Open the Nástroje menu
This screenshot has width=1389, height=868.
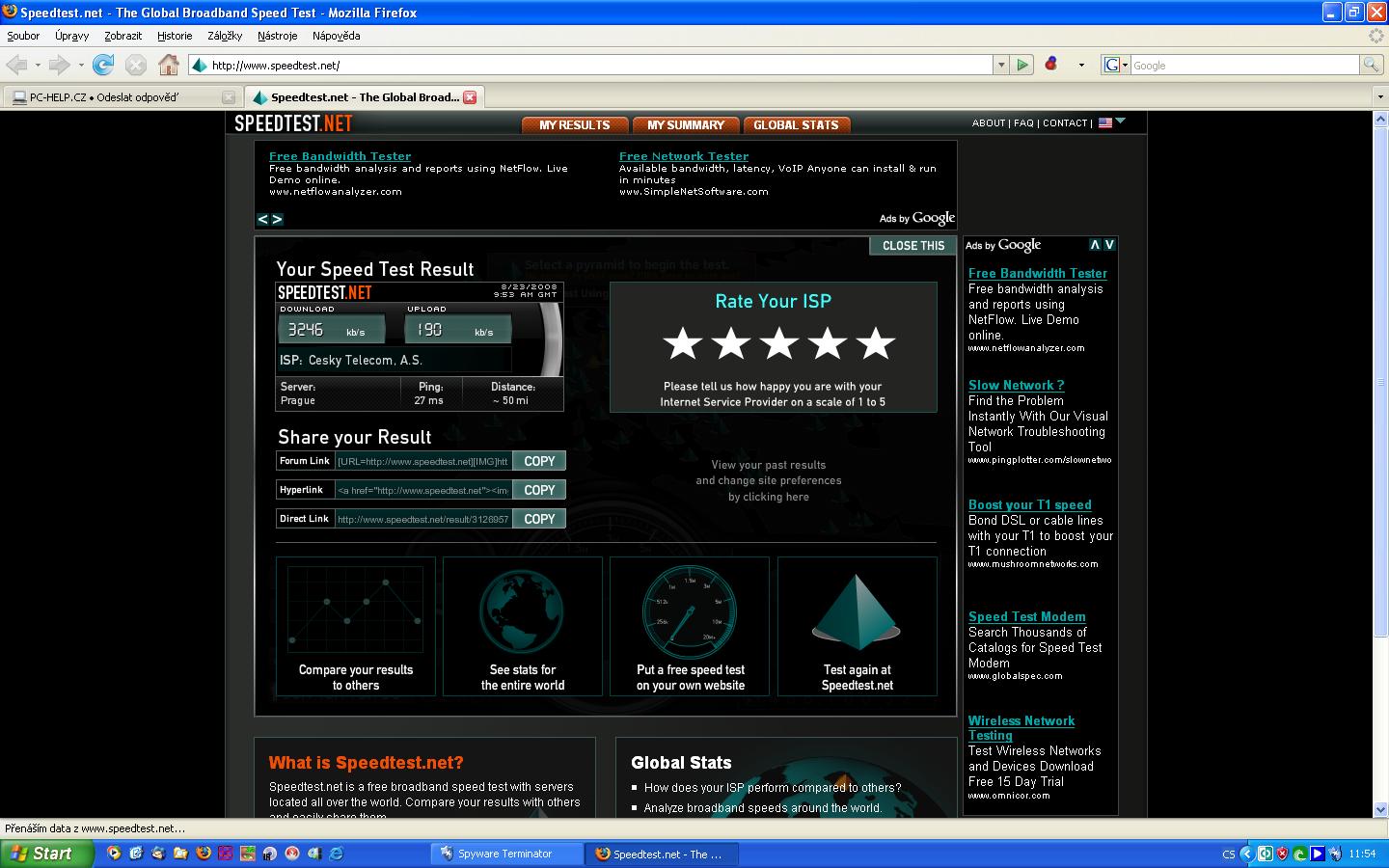(278, 36)
